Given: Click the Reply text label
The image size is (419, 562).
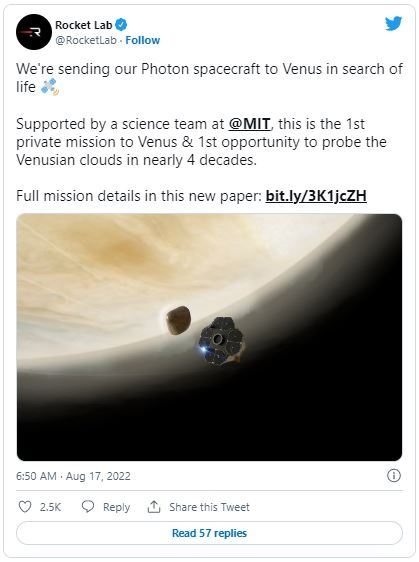Looking at the screenshot, I should pos(116,507).
